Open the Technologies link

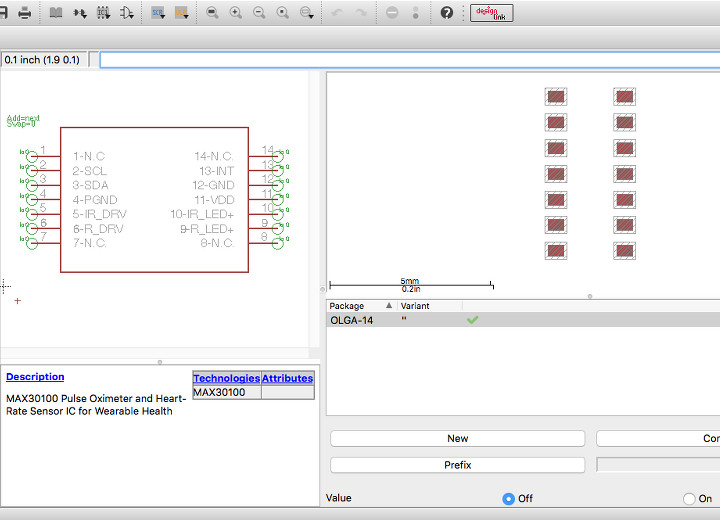tap(226, 379)
